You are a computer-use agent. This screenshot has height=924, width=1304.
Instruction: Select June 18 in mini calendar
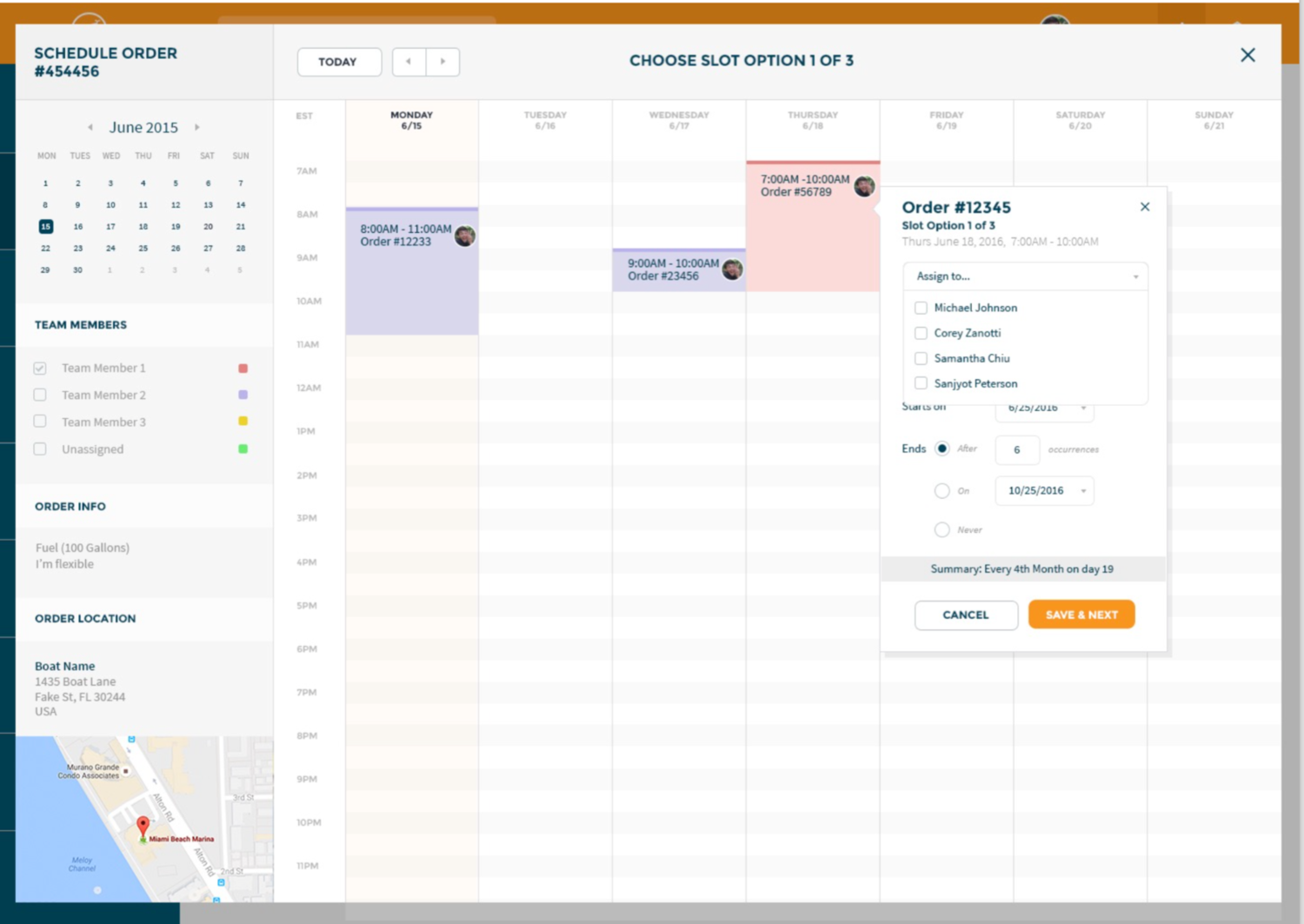tap(143, 227)
